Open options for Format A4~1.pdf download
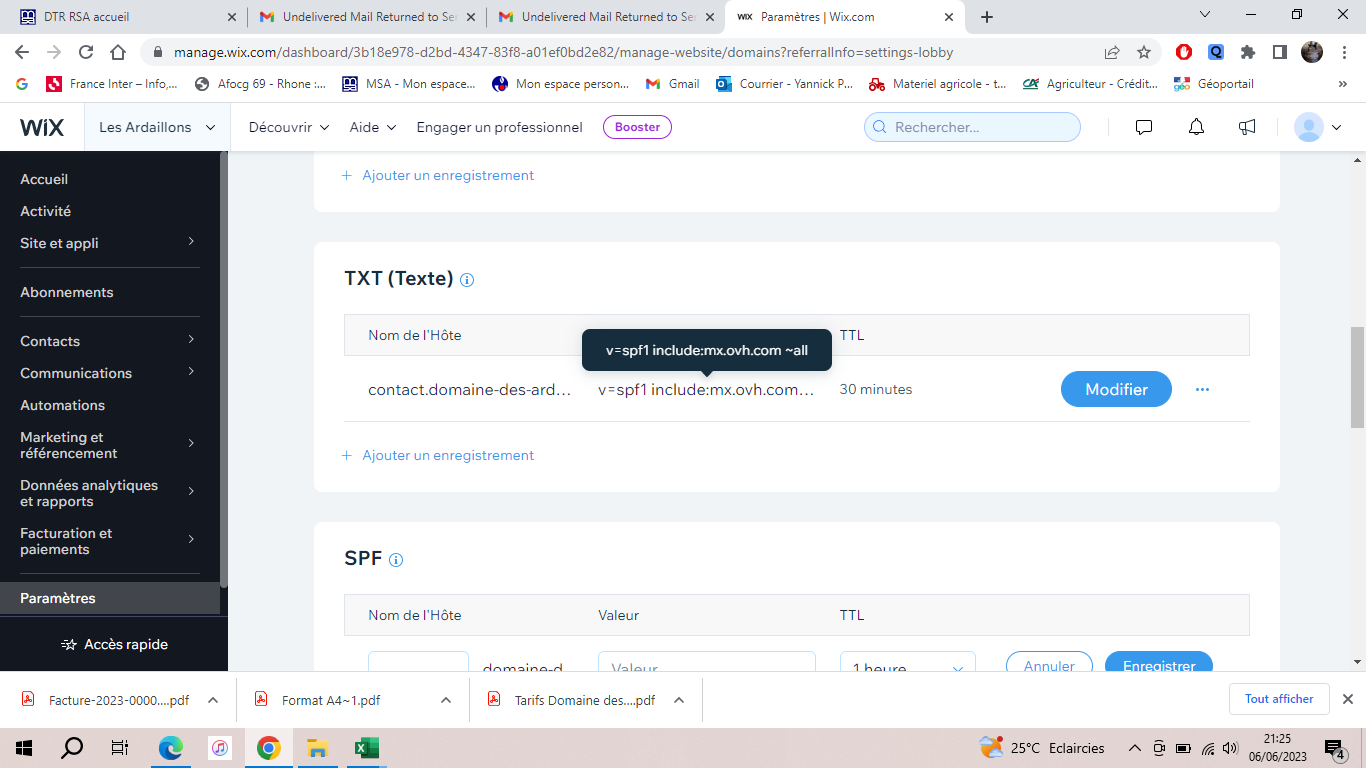 (x=446, y=700)
